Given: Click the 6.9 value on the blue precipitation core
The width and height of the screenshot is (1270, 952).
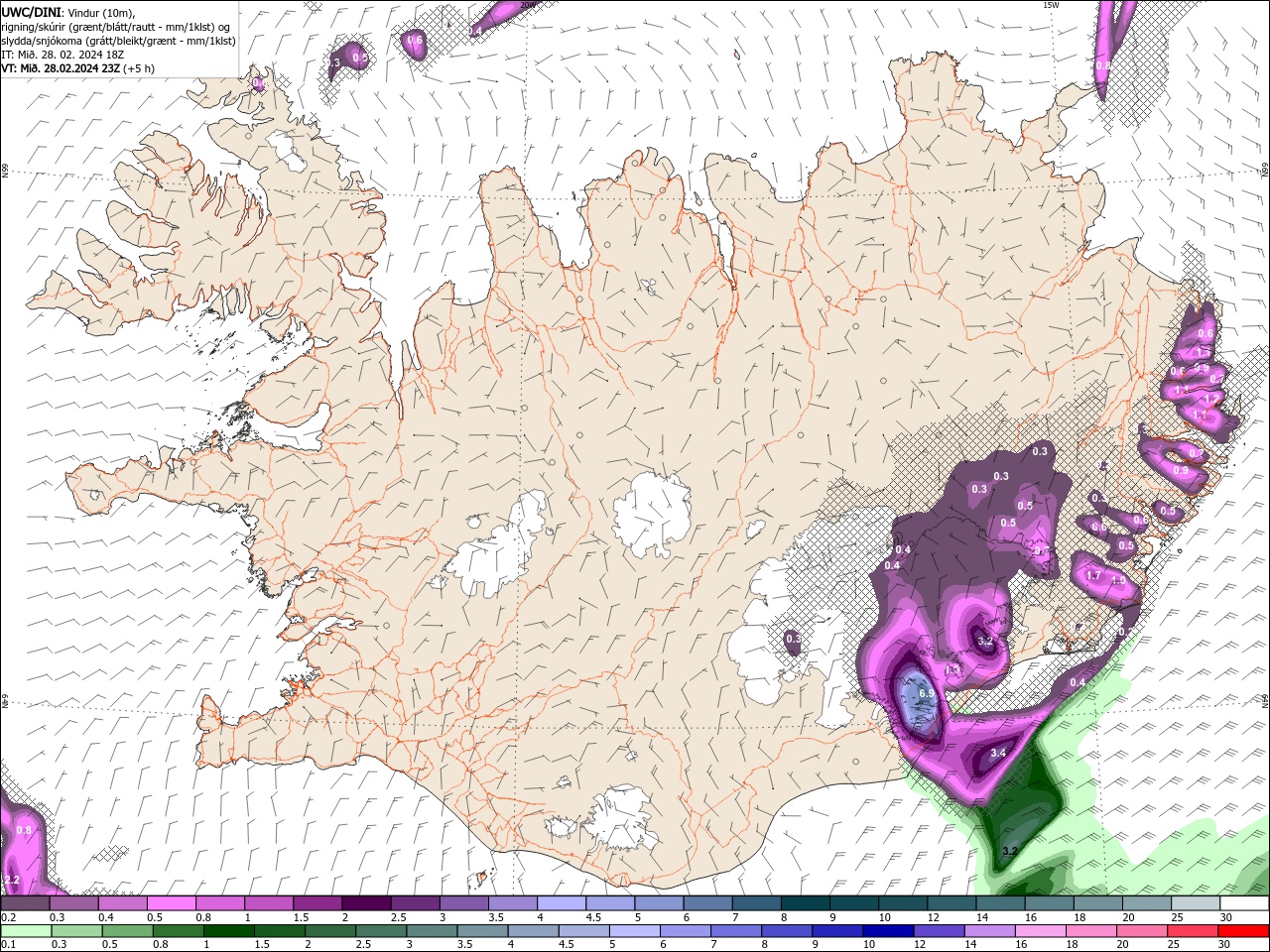Looking at the screenshot, I should tap(927, 693).
